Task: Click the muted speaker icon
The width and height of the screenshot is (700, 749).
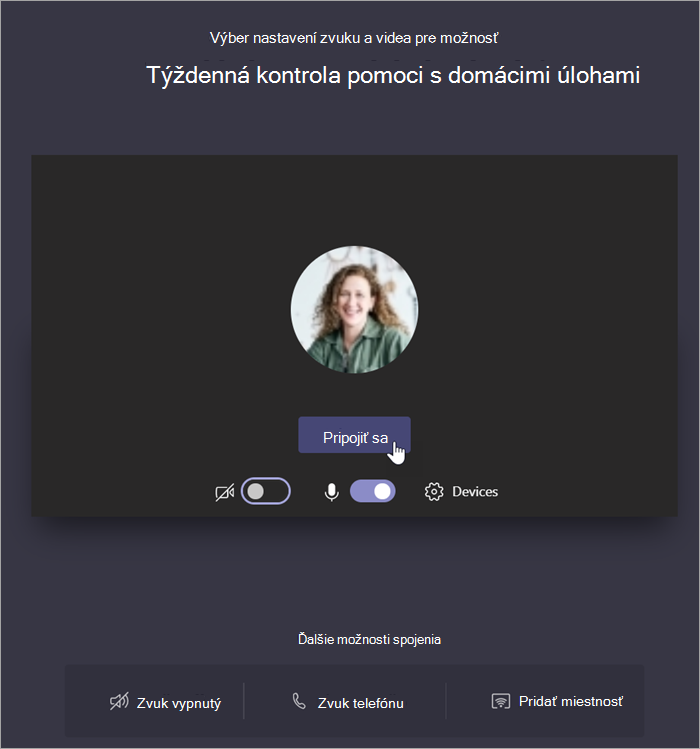Action: tap(119, 702)
